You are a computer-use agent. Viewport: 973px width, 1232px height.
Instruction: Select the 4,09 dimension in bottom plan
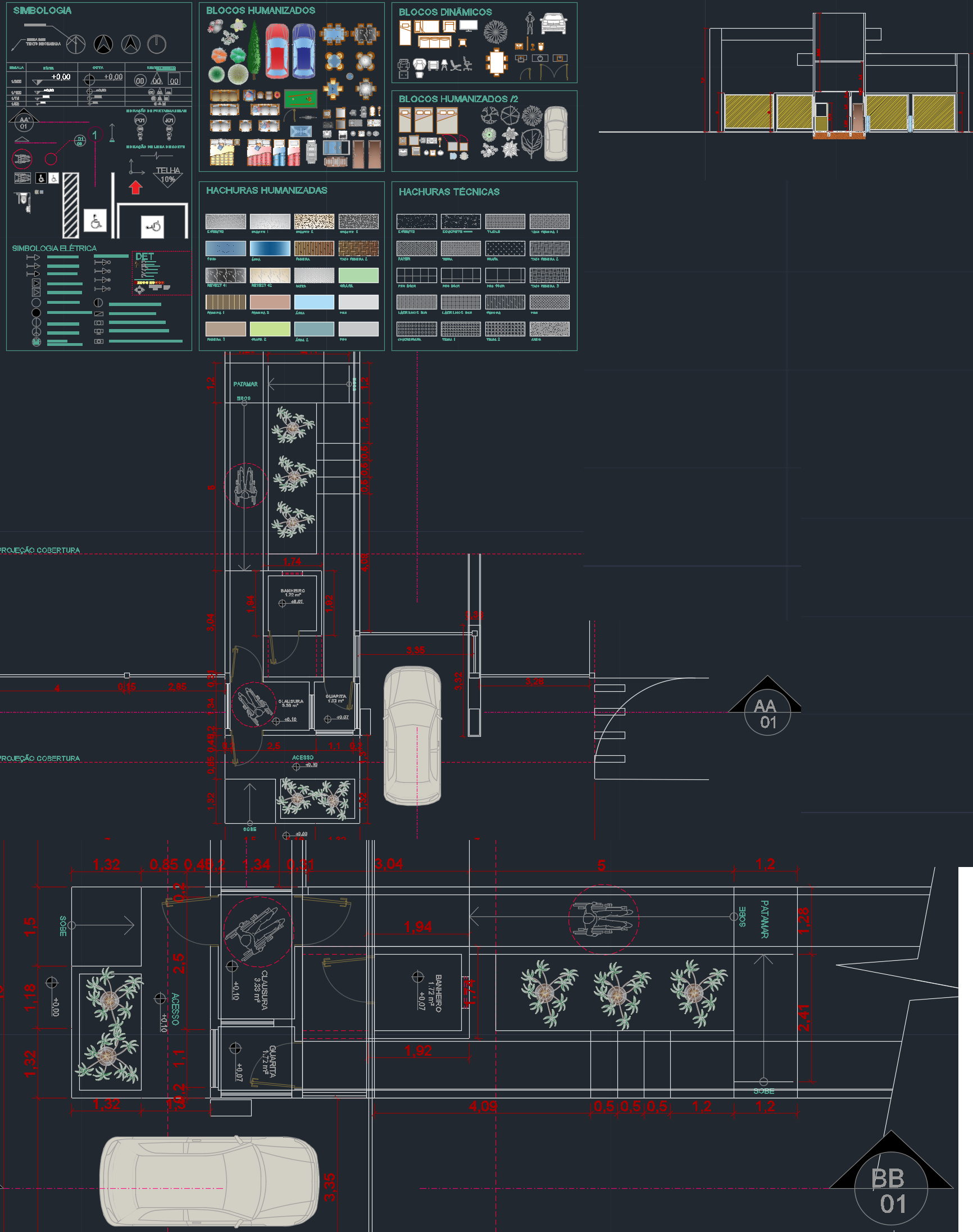[483, 1106]
